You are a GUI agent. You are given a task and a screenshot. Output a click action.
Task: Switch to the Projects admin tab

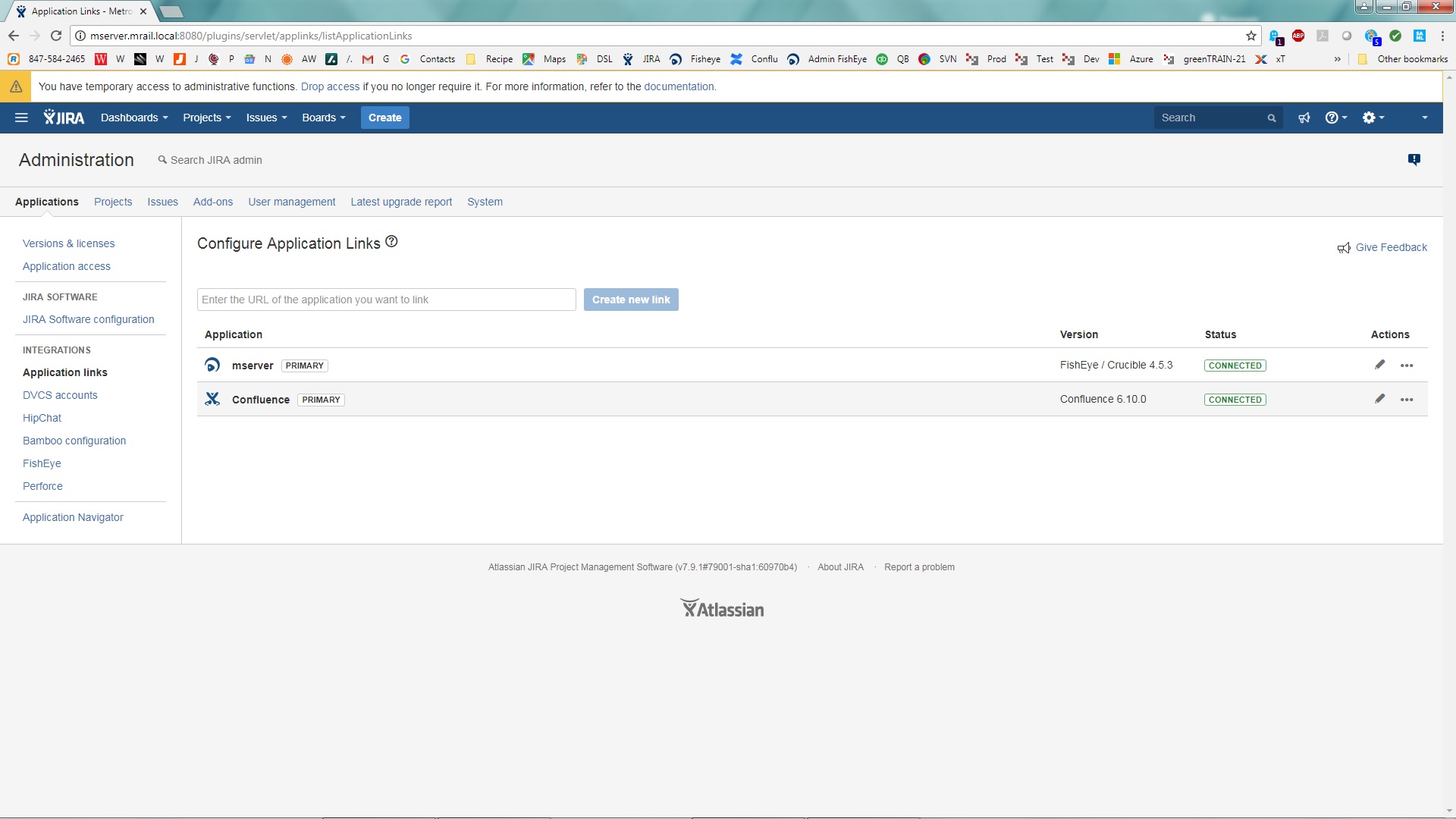point(113,202)
